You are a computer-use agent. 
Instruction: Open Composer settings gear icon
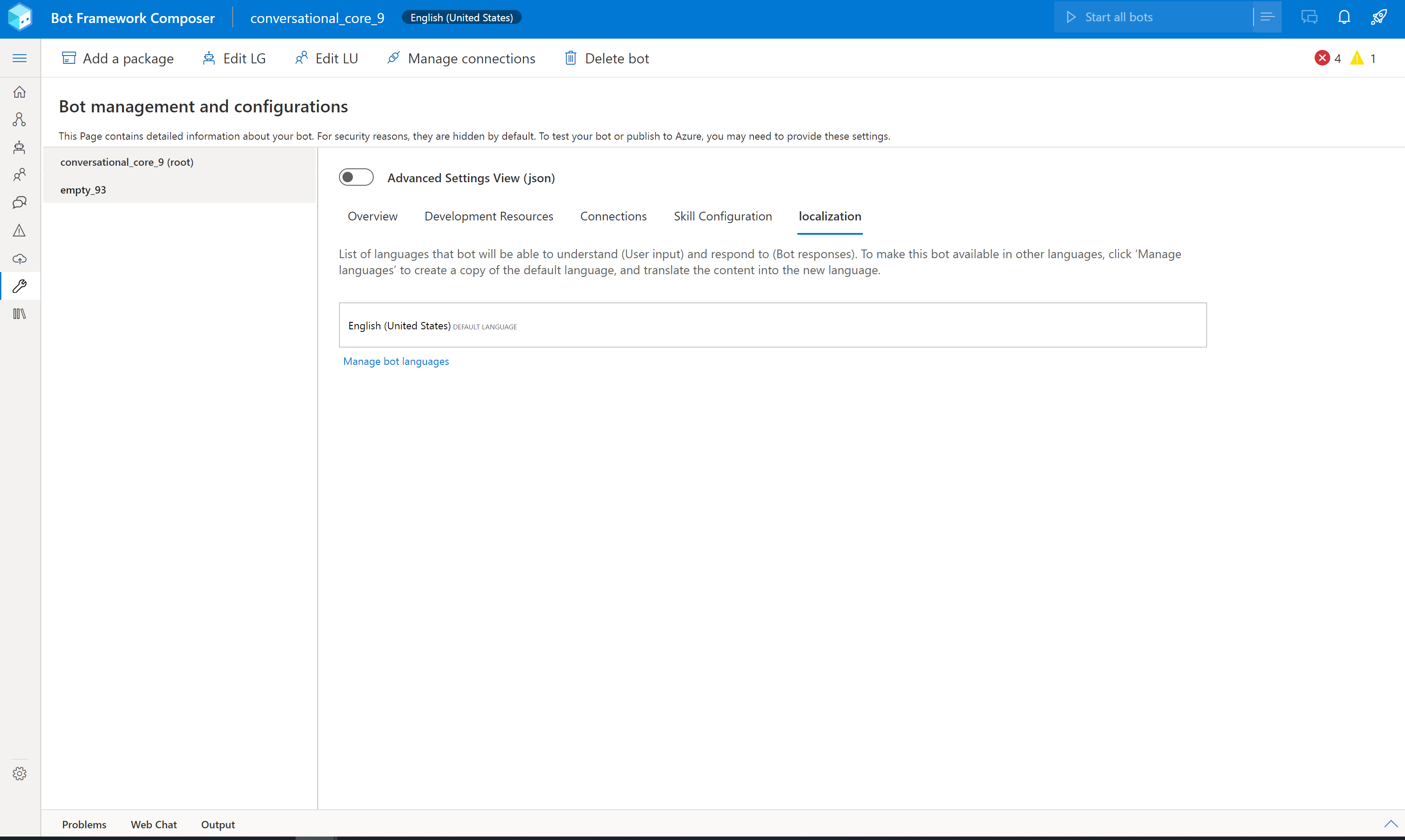pos(19,773)
